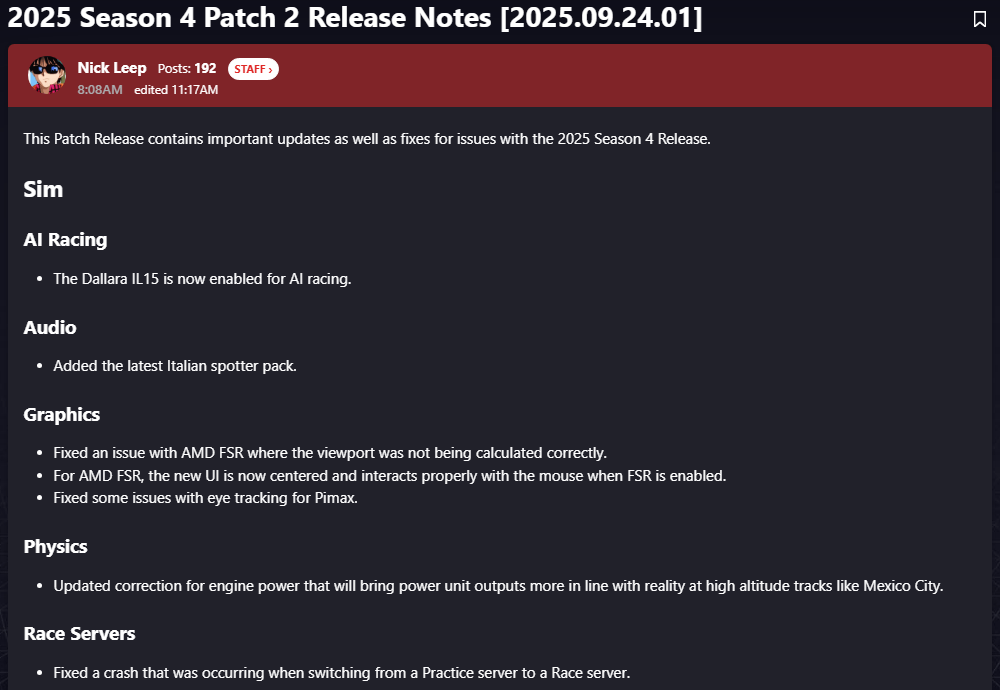Click the Race Servers heading
The height and width of the screenshot is (690, 1000).
80,633
